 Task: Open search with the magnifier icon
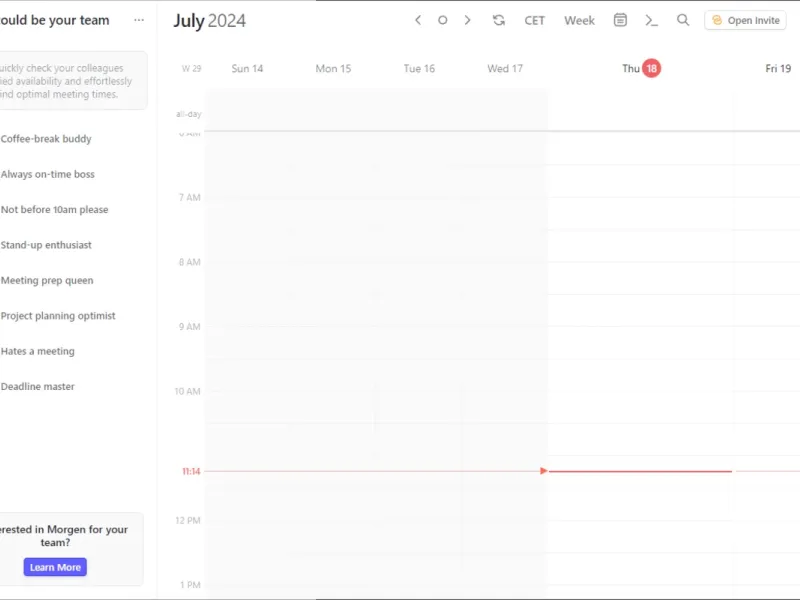[x=683, y=20]
